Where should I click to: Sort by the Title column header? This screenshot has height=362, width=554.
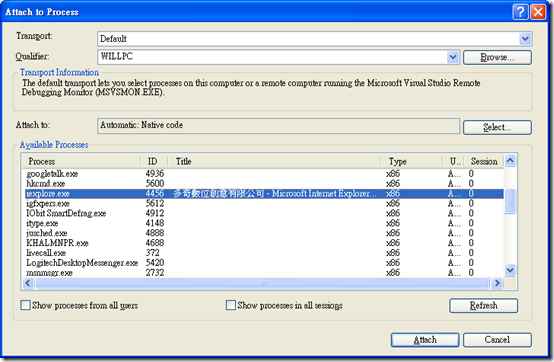click(x=274, y=161)
